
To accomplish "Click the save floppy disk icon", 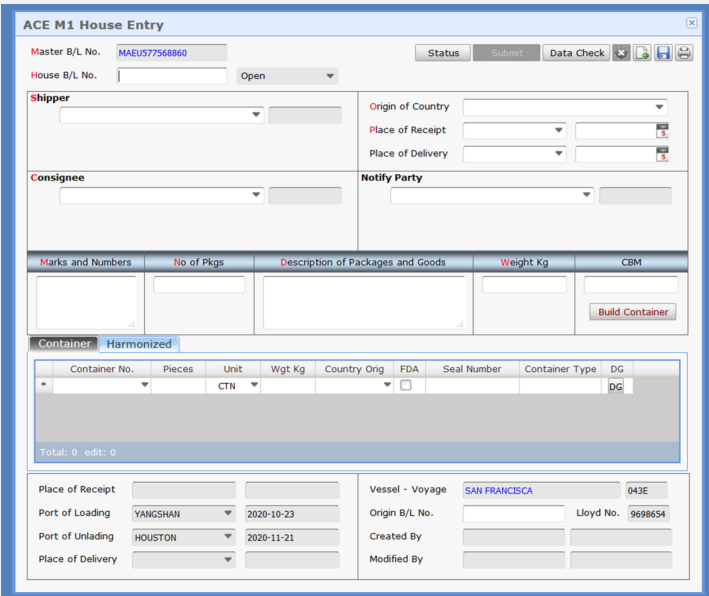I will pos(663,53).
